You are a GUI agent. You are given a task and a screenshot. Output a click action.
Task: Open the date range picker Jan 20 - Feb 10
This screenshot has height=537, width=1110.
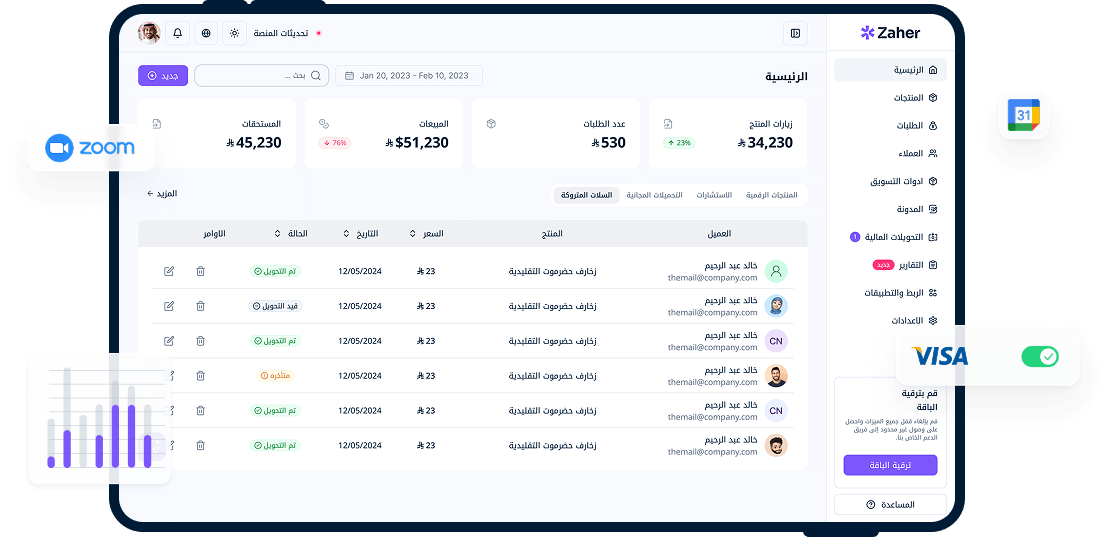409,76
